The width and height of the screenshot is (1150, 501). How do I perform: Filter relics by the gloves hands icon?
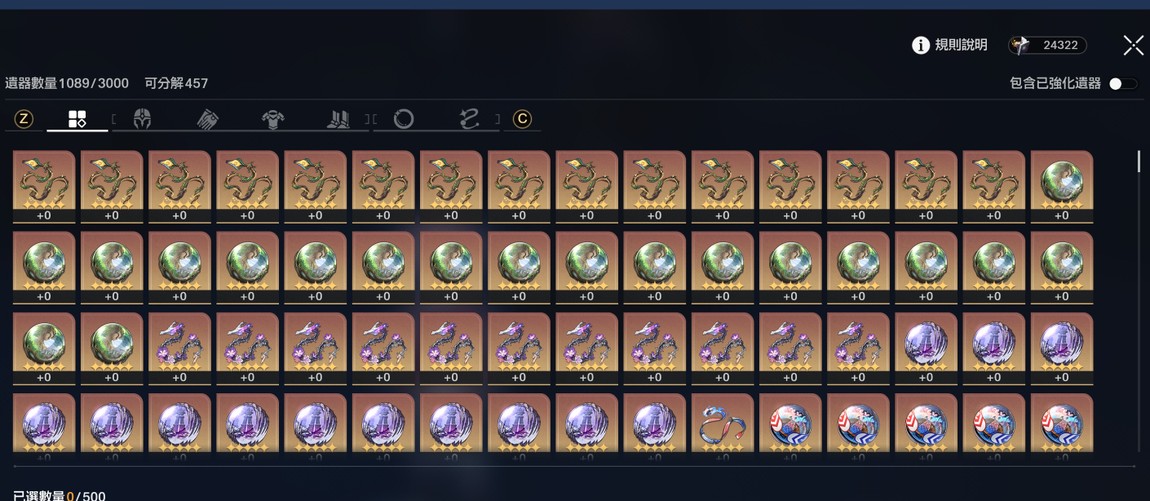coord(209,119)
